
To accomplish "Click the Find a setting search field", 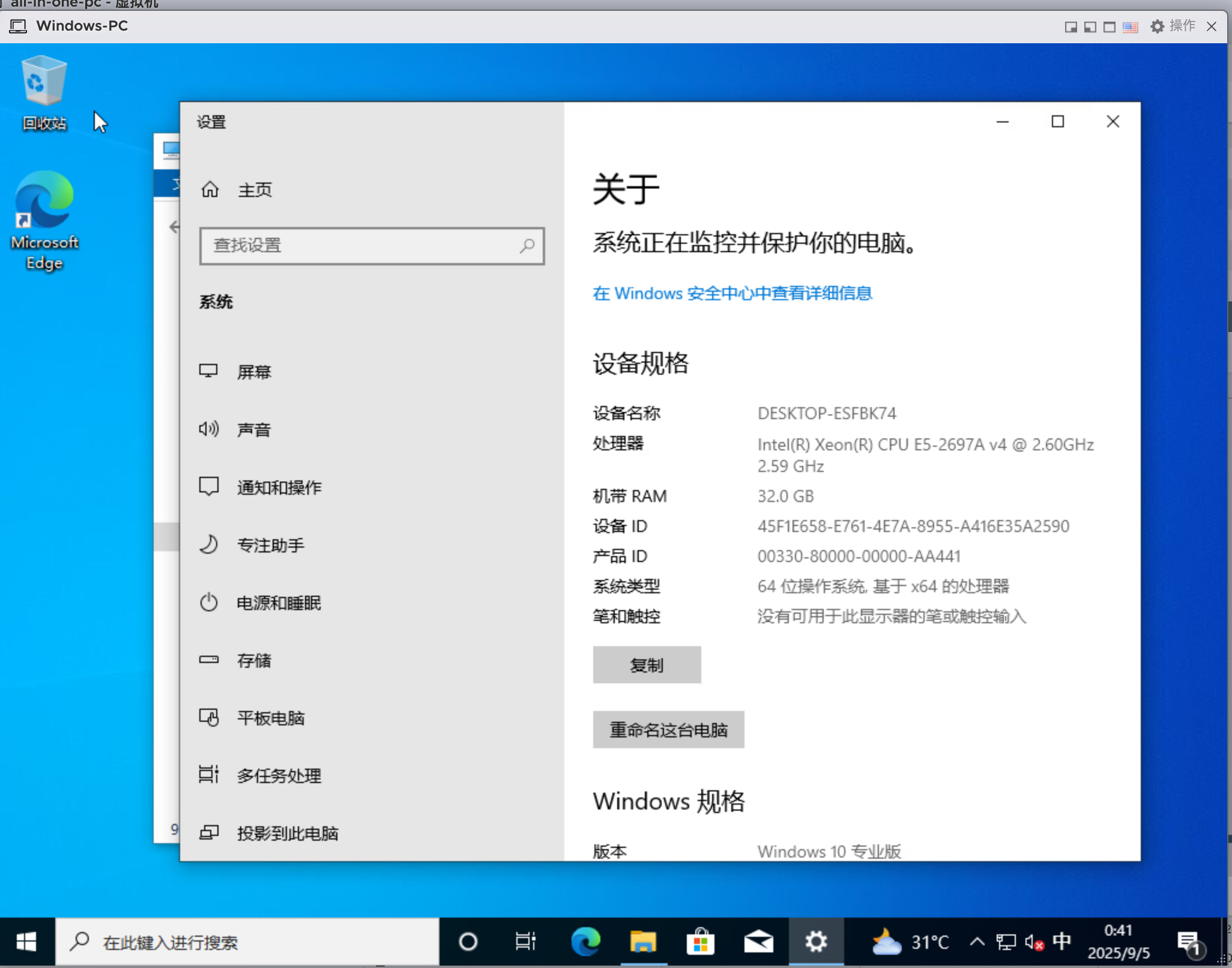I will click(x=360, y=246).
